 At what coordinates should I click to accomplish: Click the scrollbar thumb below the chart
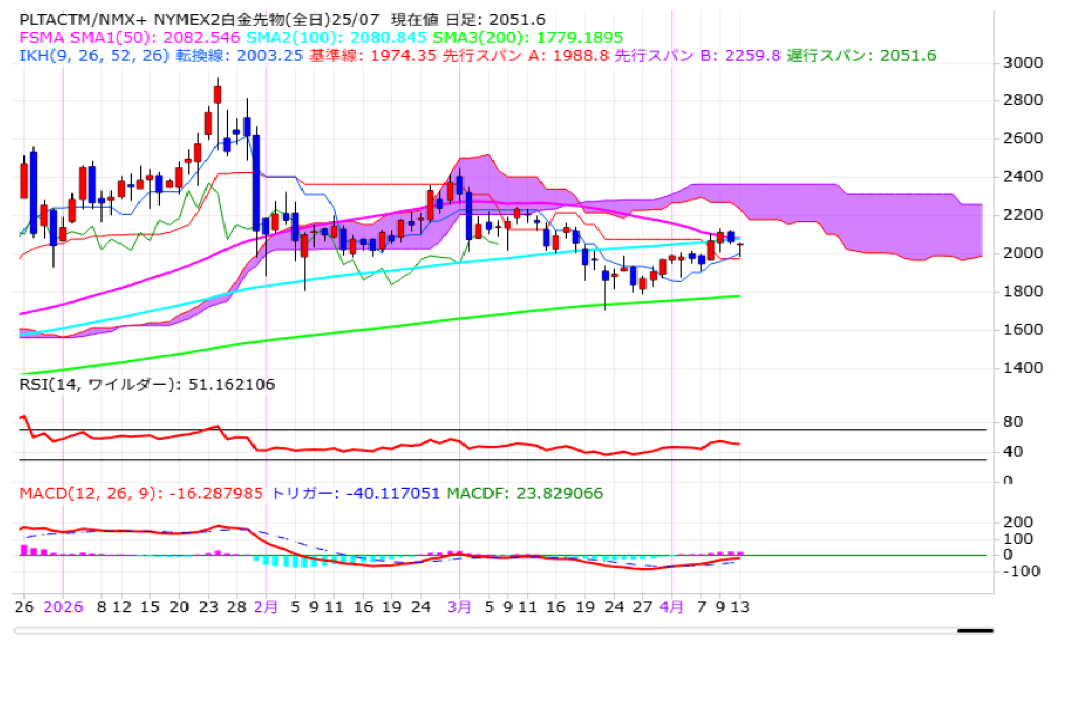(974, 631)
